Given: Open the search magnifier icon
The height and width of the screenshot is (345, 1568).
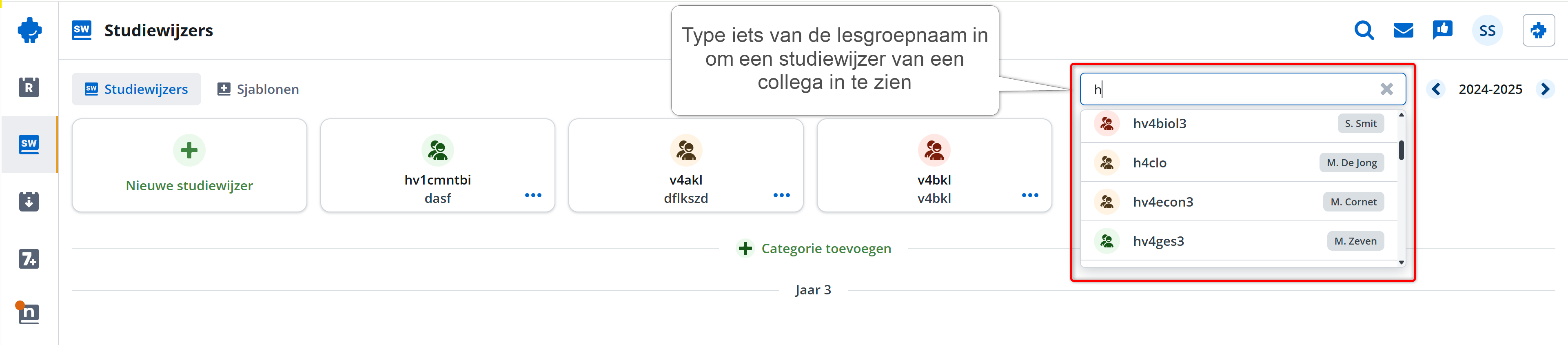Looking at the screenshot, I should tap(1364, 30).
